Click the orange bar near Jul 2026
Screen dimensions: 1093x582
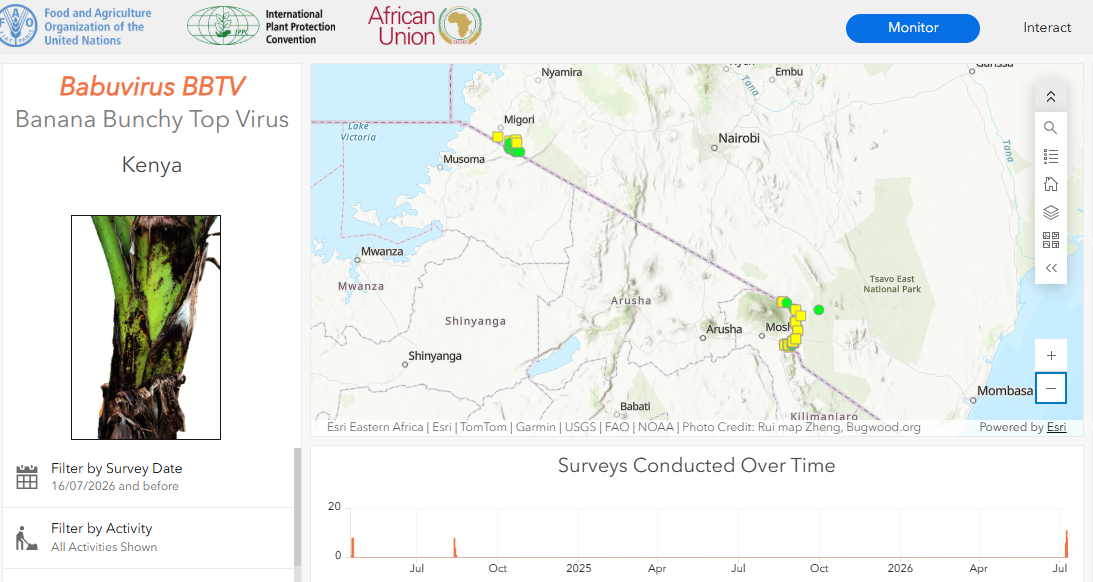pos(1066,543)
